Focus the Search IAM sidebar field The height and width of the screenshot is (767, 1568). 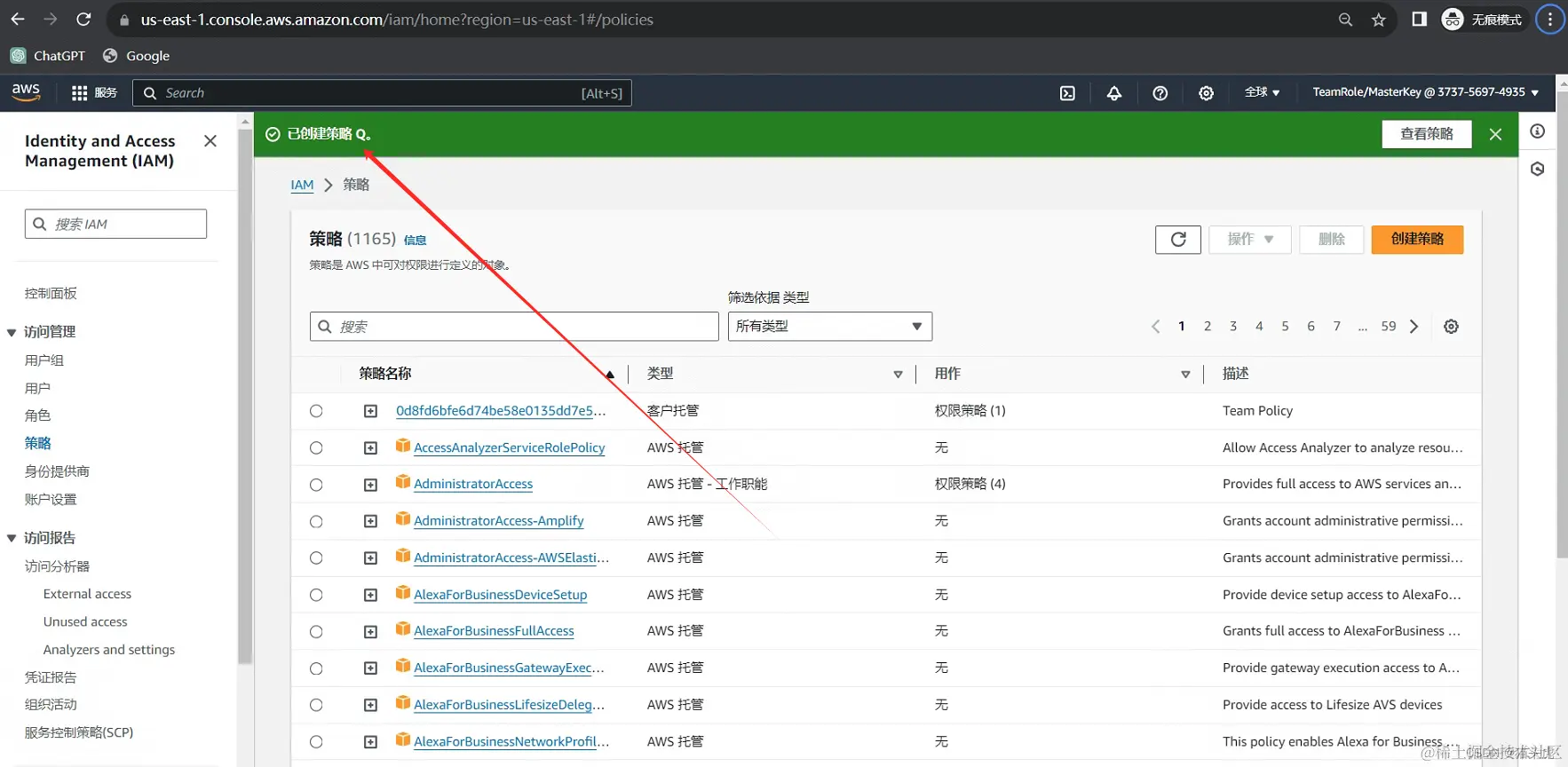pos(115,224)
